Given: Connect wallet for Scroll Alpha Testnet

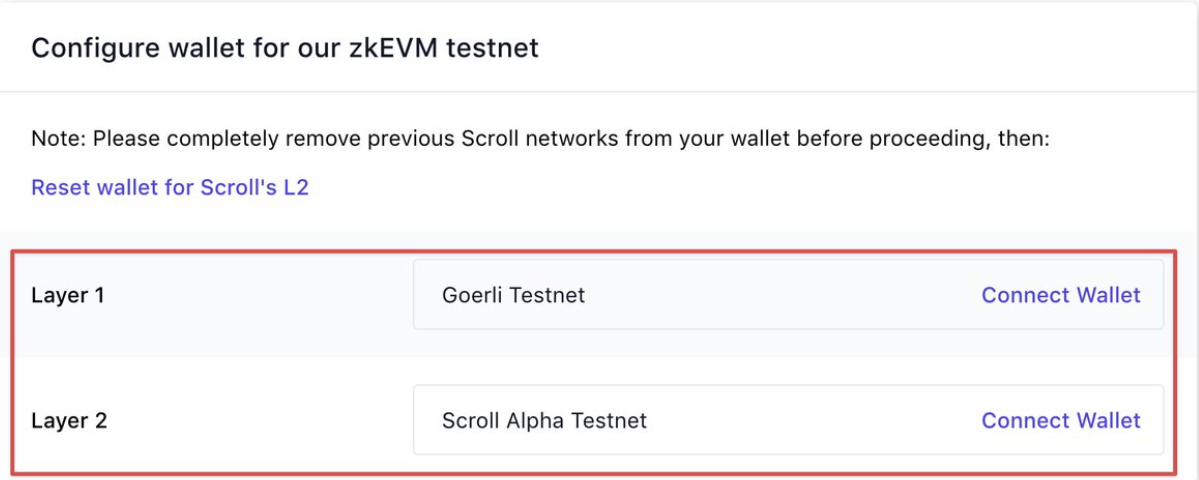Looking at the screenshot, I should coord(1060,420).
